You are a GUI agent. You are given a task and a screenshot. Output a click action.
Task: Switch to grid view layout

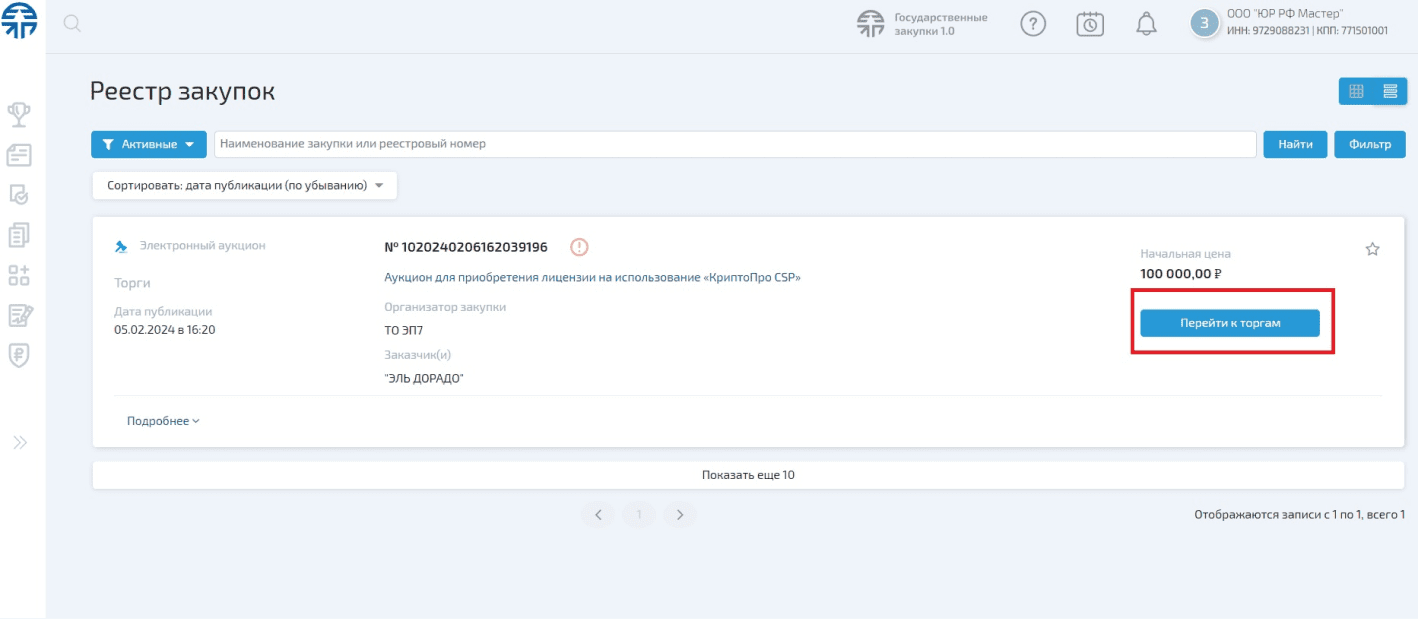(1356, 91)
